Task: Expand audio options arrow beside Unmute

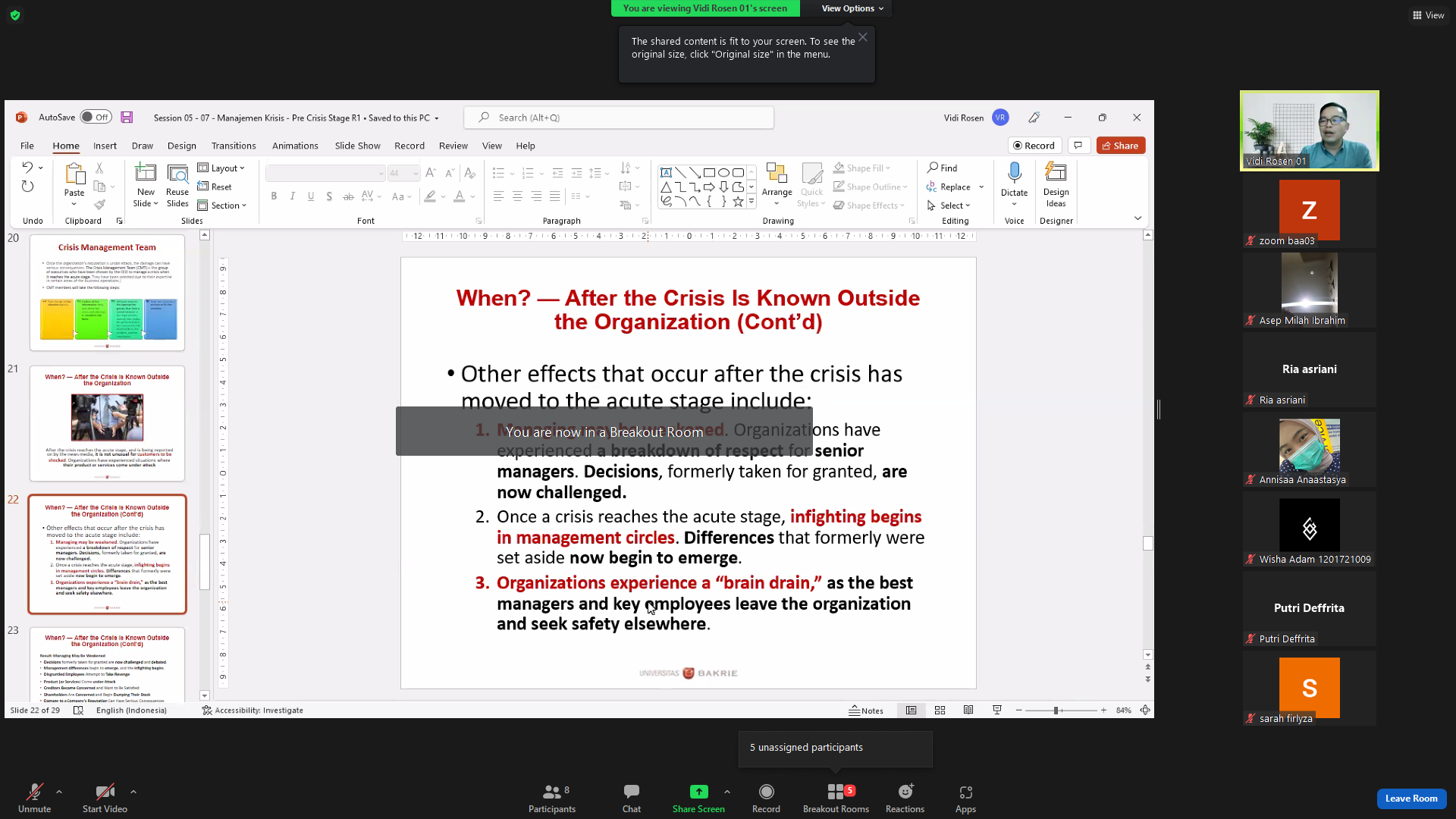Action: [x=59, y=792]
